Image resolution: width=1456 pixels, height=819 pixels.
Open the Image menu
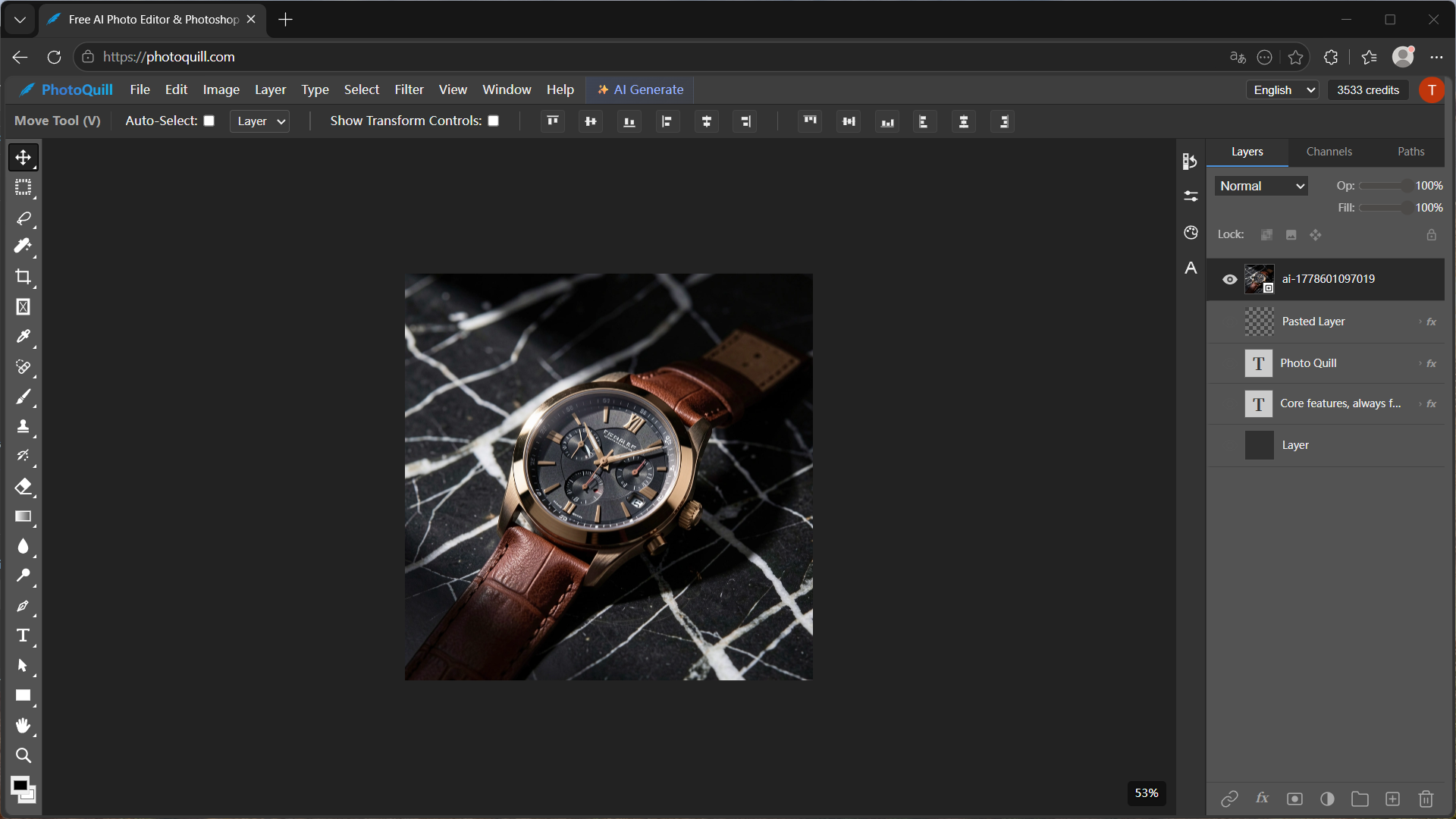(221, 89)
